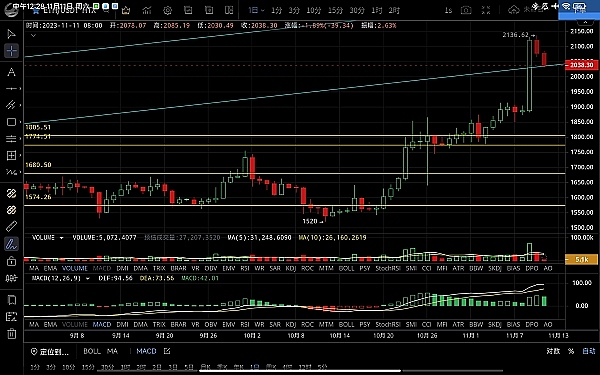Viewport: 600px width, 375px height.
Task: Open the 1日 timeframe dropdown
Action: coord(256,10)
